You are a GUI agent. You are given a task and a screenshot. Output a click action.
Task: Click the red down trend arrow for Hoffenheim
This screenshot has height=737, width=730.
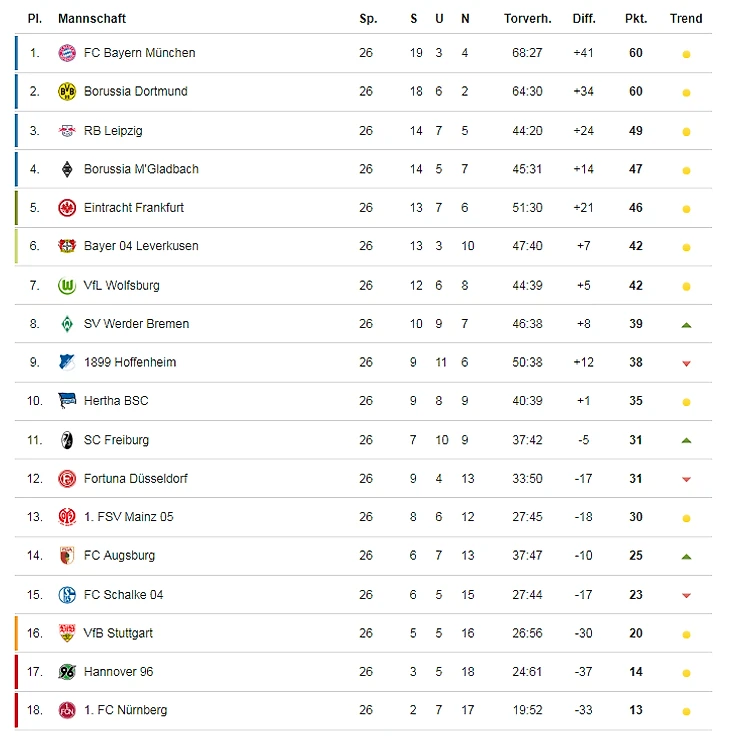tap(686, 364)
